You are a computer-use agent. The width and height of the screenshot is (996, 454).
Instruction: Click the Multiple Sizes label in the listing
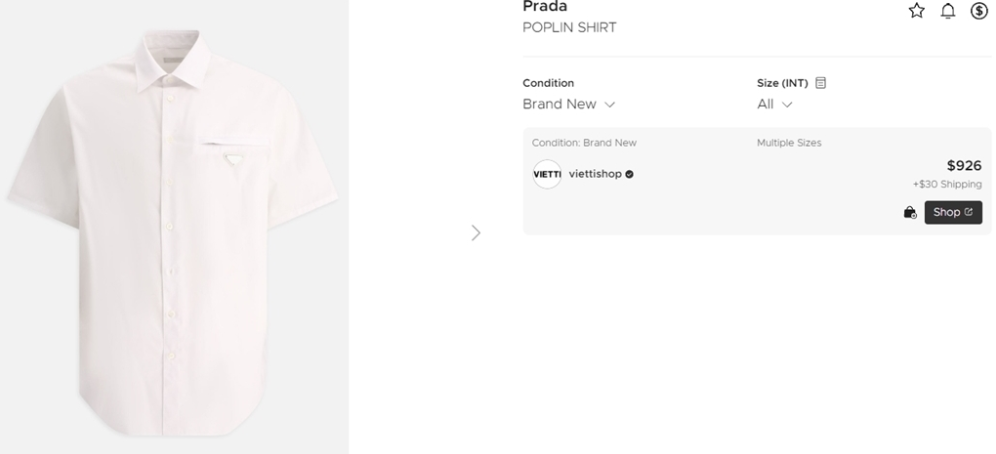(x=789, y=143)
